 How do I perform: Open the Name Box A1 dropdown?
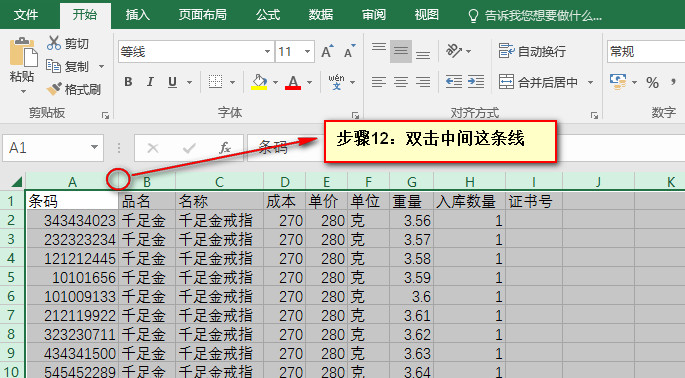[94, 148]
